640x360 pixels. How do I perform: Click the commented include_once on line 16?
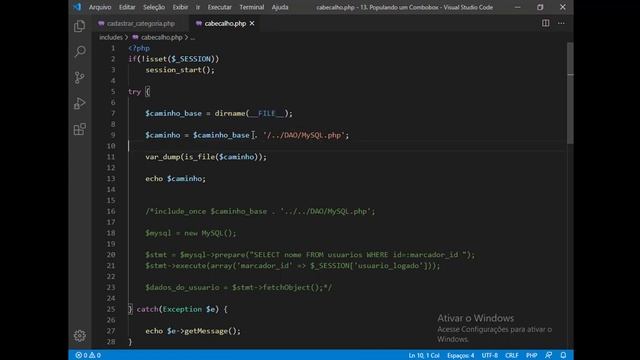260,211
